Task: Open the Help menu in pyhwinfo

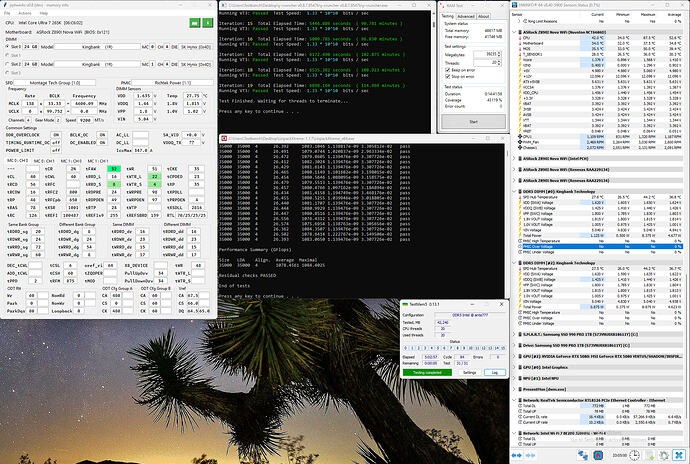Action: (x=44, y=13)
